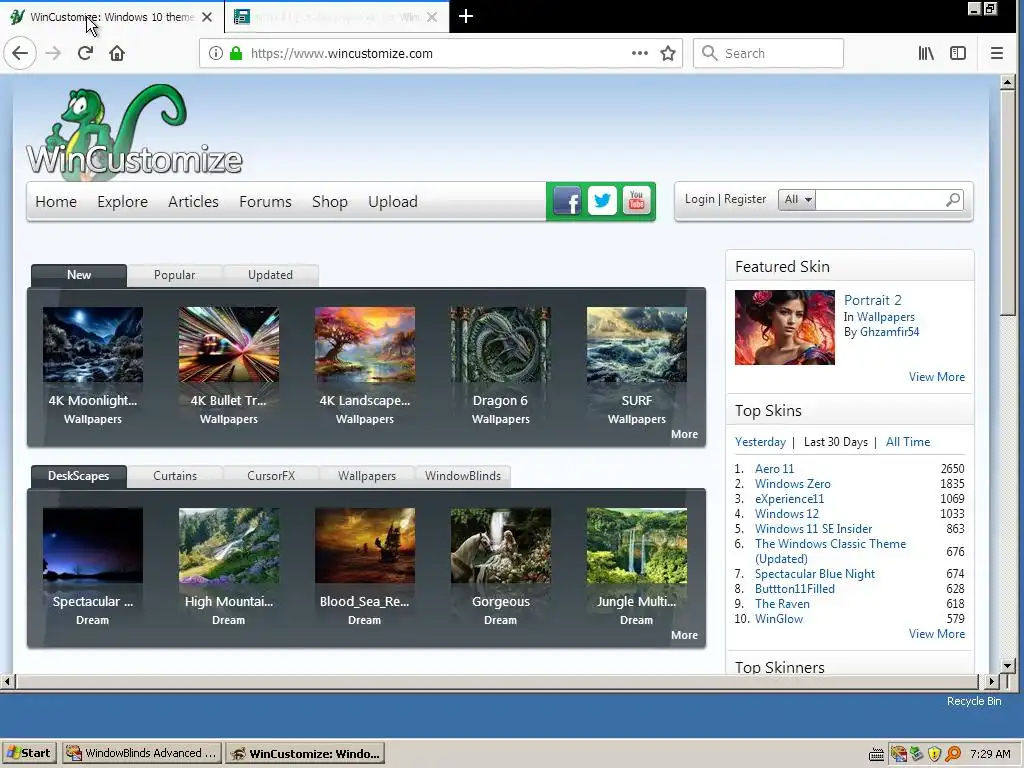Image resolution: width=1024 pixels, height=768 pixels.
Task: Click the SURF wallpaper thumbnail
Action: click(637, 345)
